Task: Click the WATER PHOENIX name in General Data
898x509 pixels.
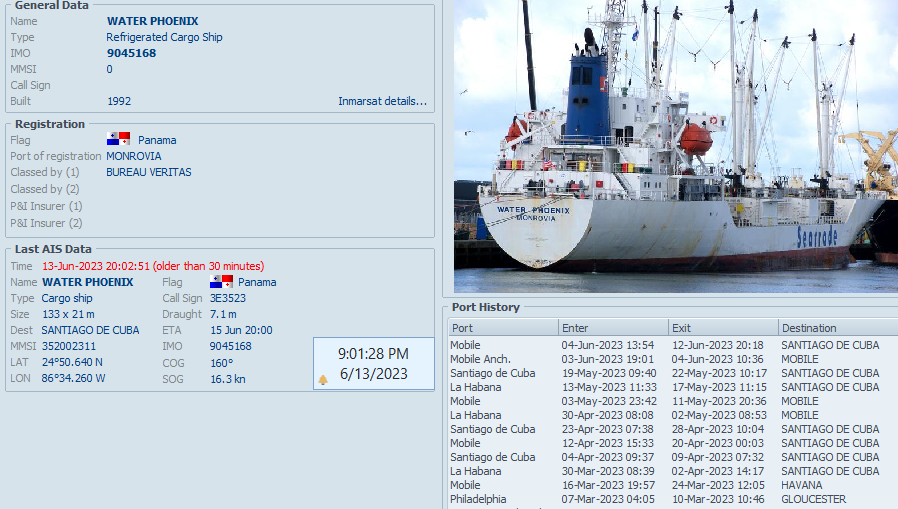Action: [x=152, y=21]
